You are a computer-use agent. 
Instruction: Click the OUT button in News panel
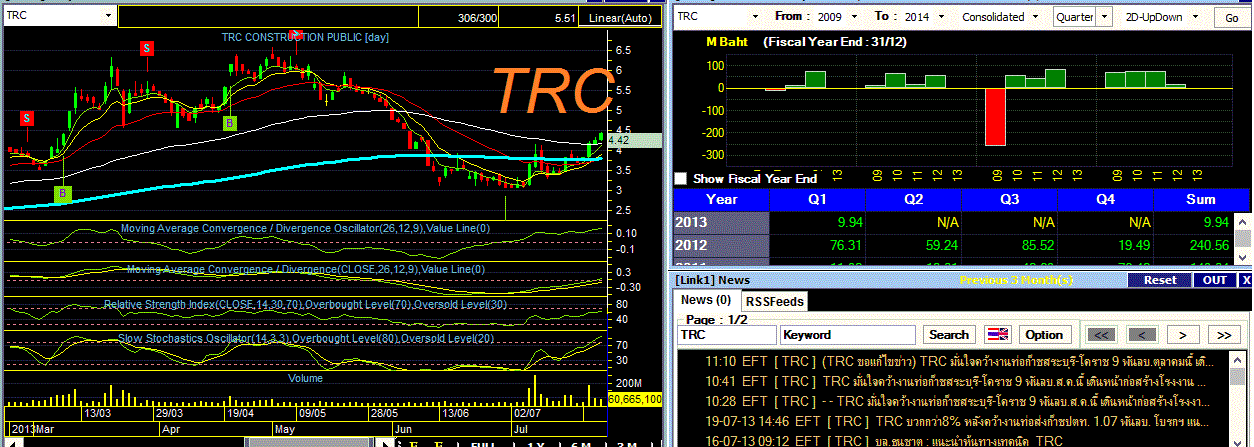point(1214,280)
